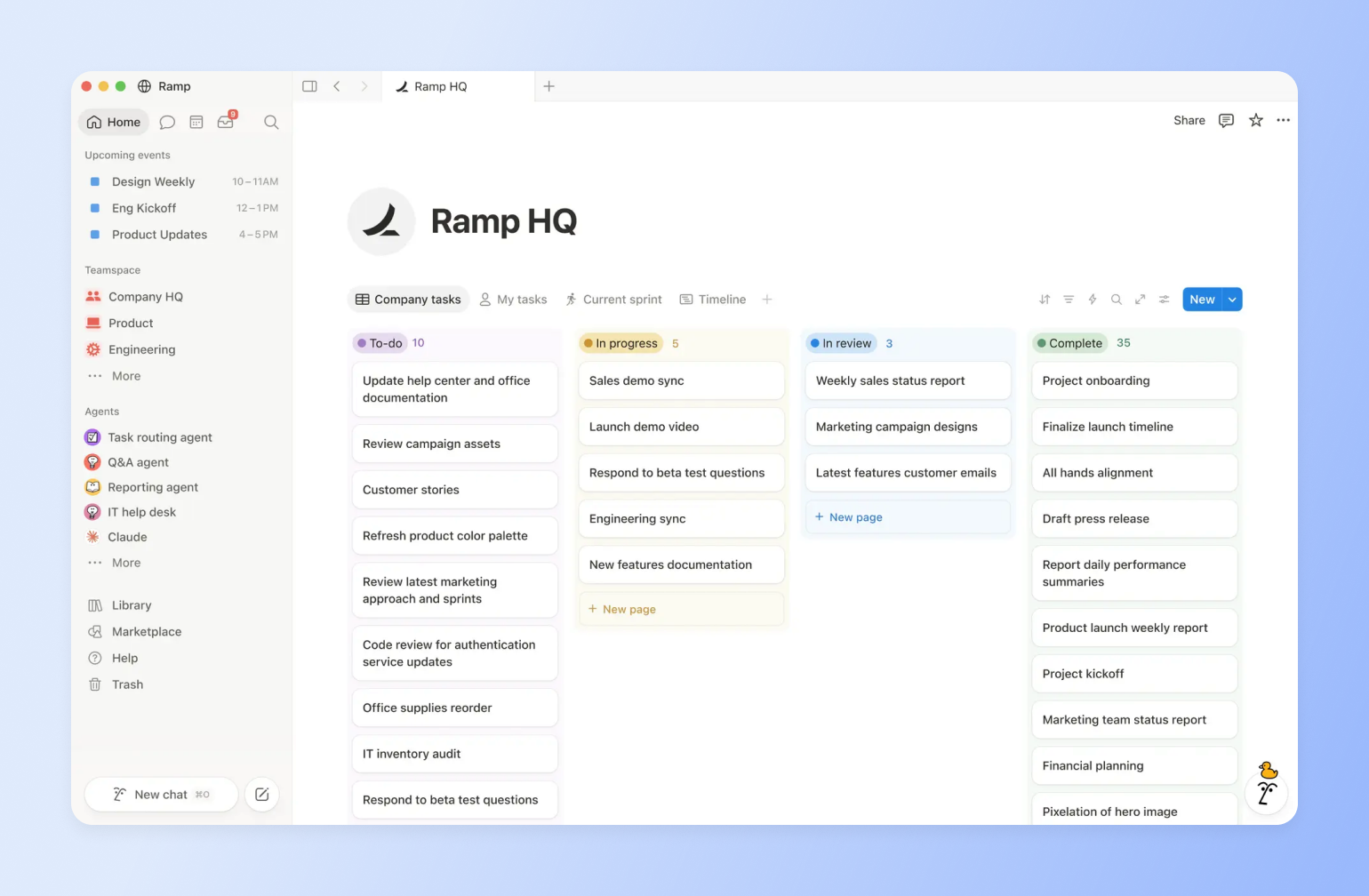
Task: Toggle the sidebar panel icon
Action: pyautogui.click(x=309, y=86)
